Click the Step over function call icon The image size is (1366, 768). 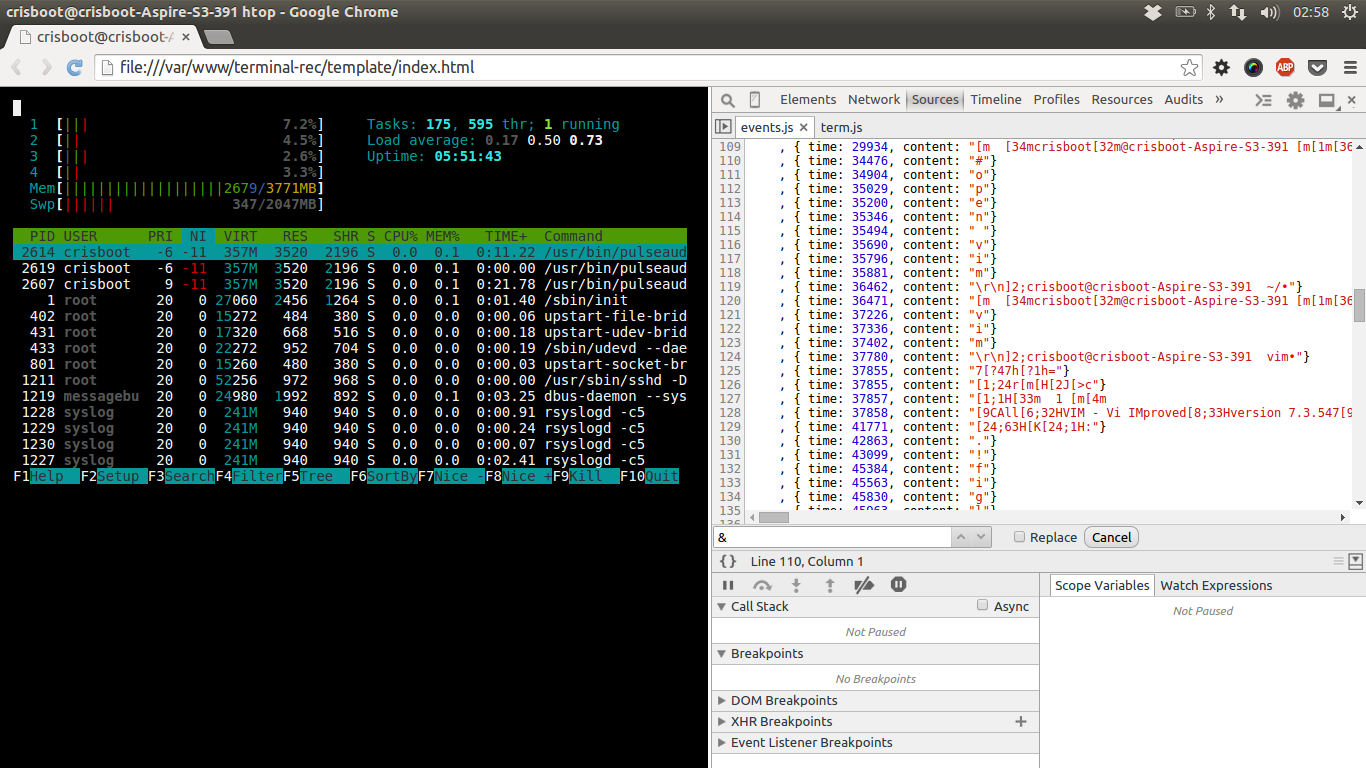coord(762,585)
